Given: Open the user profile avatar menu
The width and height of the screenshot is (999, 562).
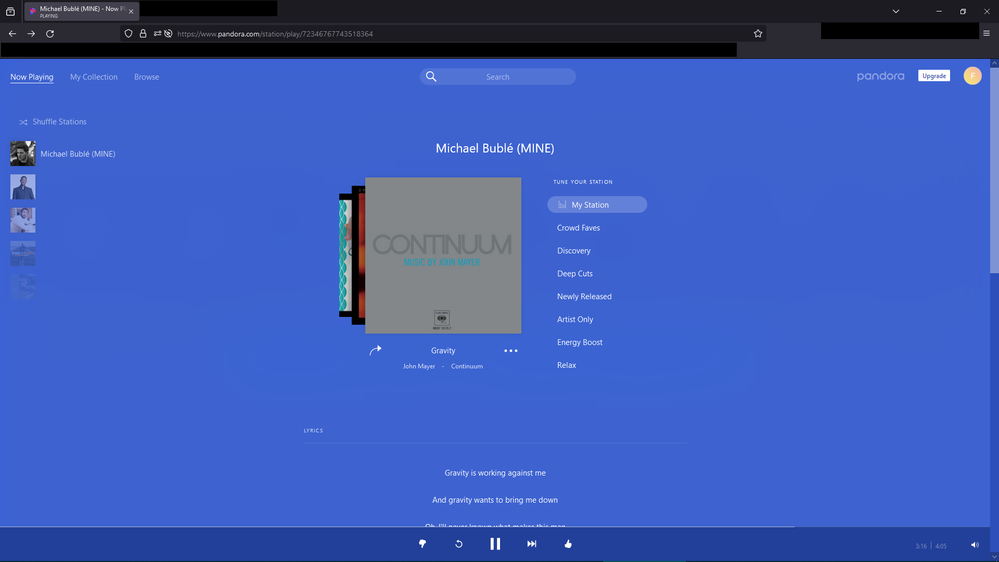Looking at the screenshot, I should point(972,76).
